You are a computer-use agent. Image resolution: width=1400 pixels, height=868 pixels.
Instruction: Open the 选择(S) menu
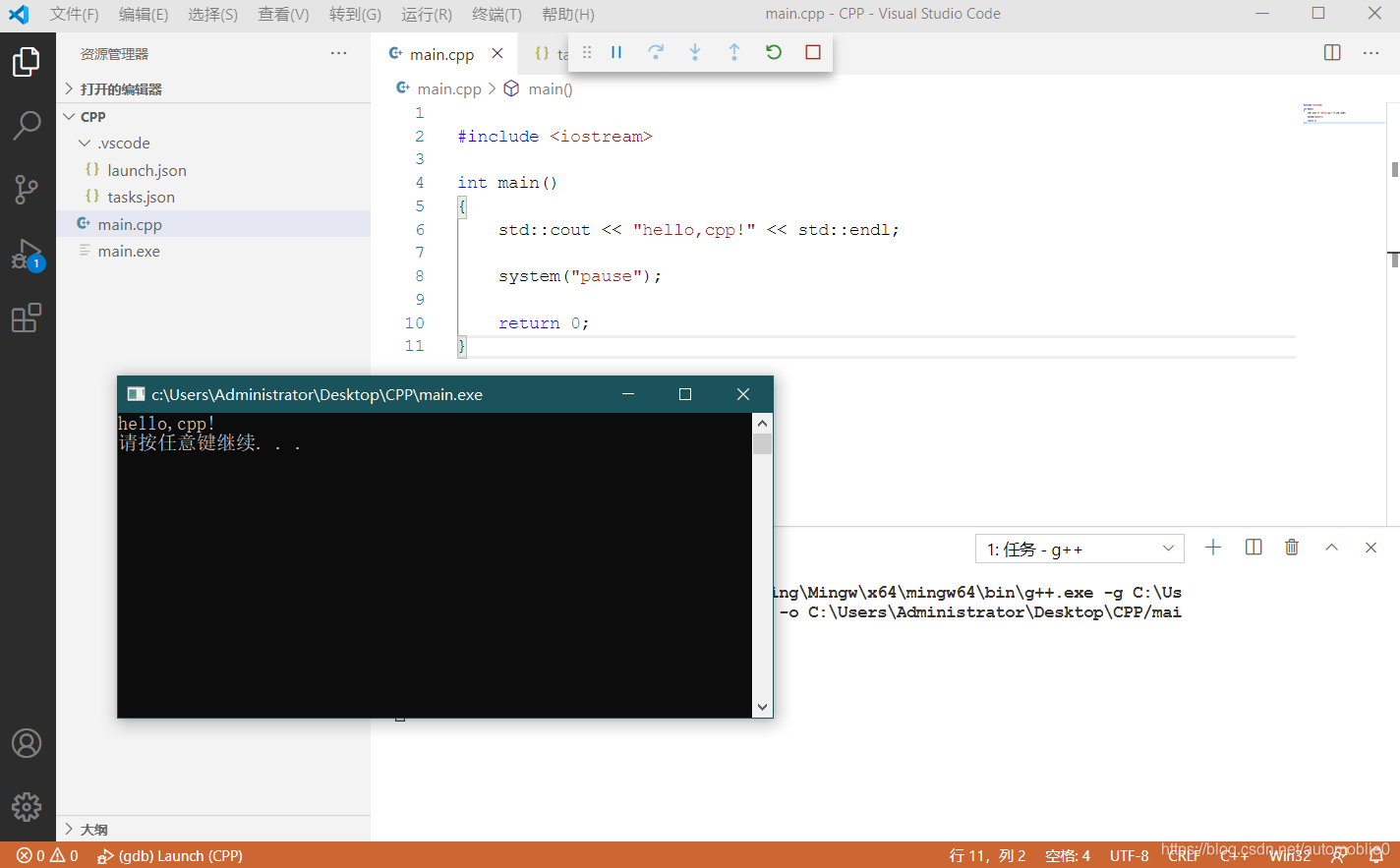click(213, 14)
